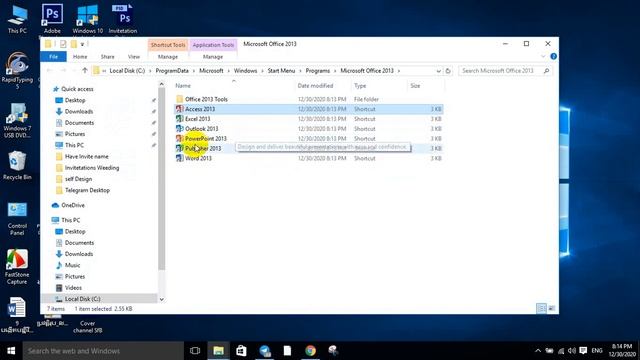This screenshot has width=640, height=360.
Task: Click the Search the web and Windows box
Action: (103, 351)
